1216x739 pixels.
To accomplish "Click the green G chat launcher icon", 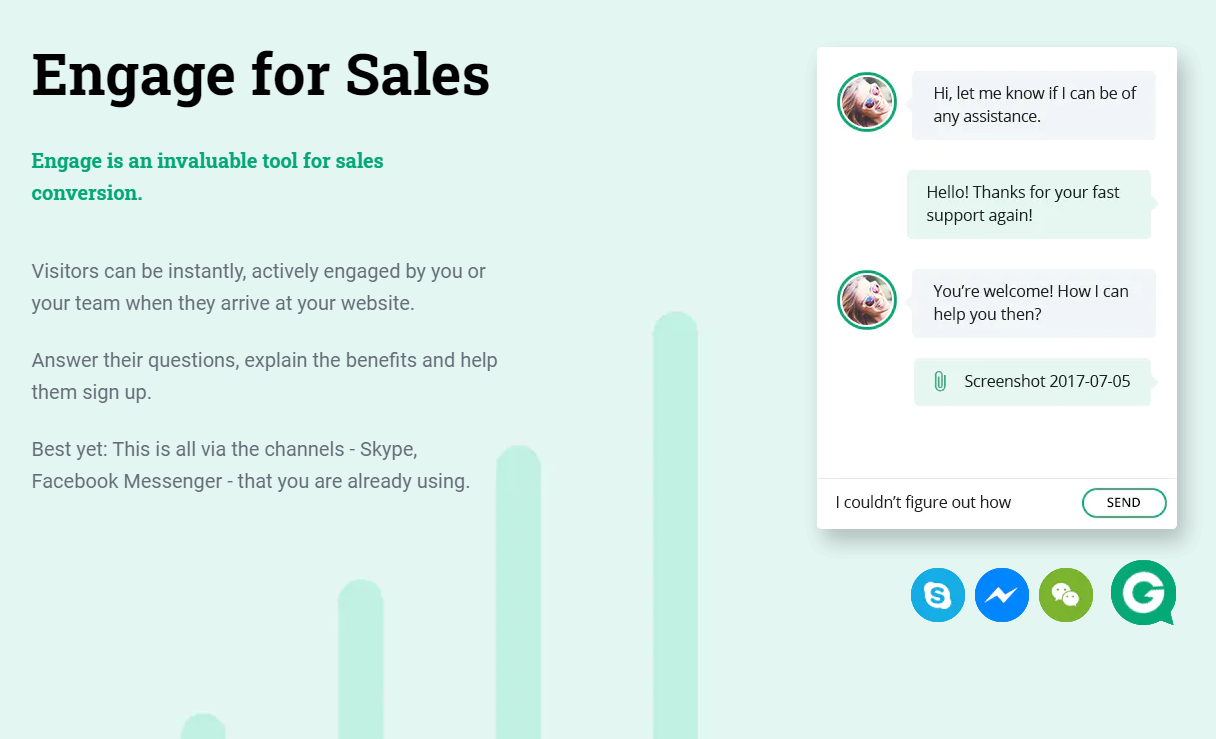I will (1144, 593).
